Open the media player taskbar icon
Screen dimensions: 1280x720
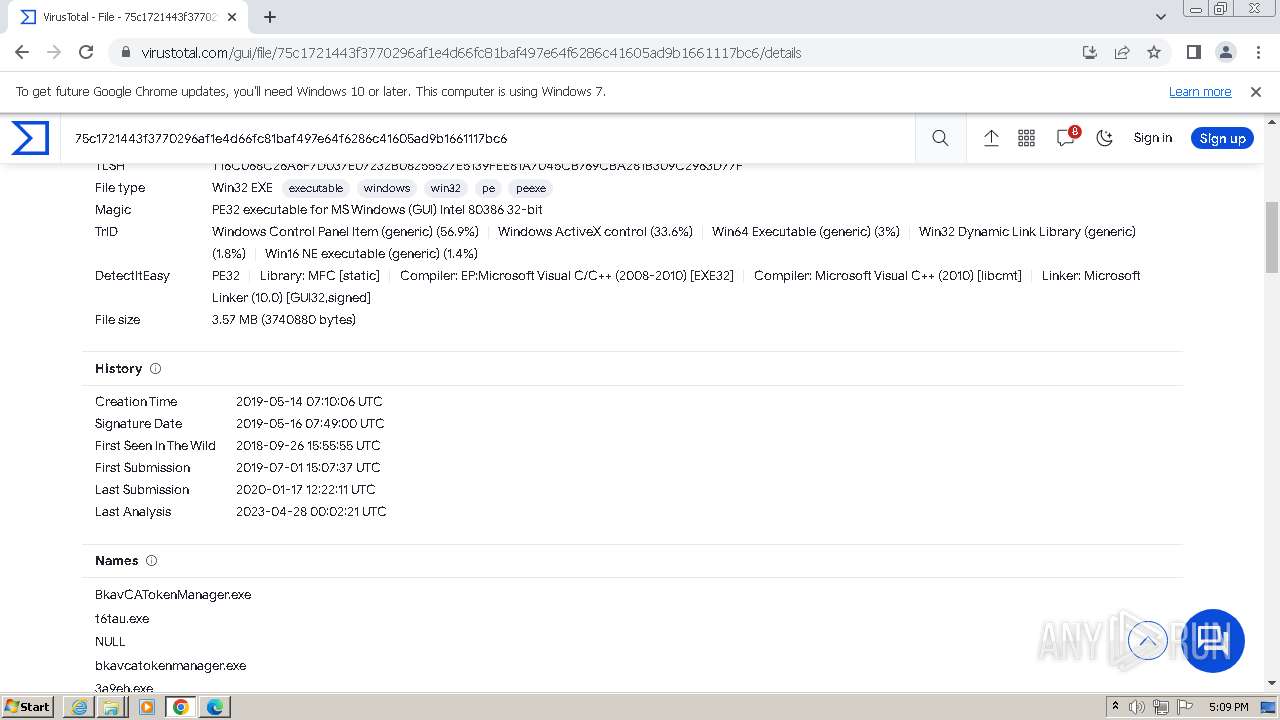pyautogui.click(x=147, y=706)
